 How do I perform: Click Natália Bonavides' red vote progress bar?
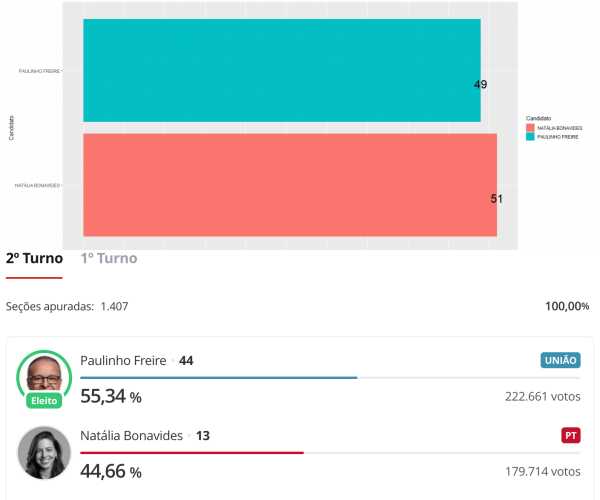coord(191,453)
